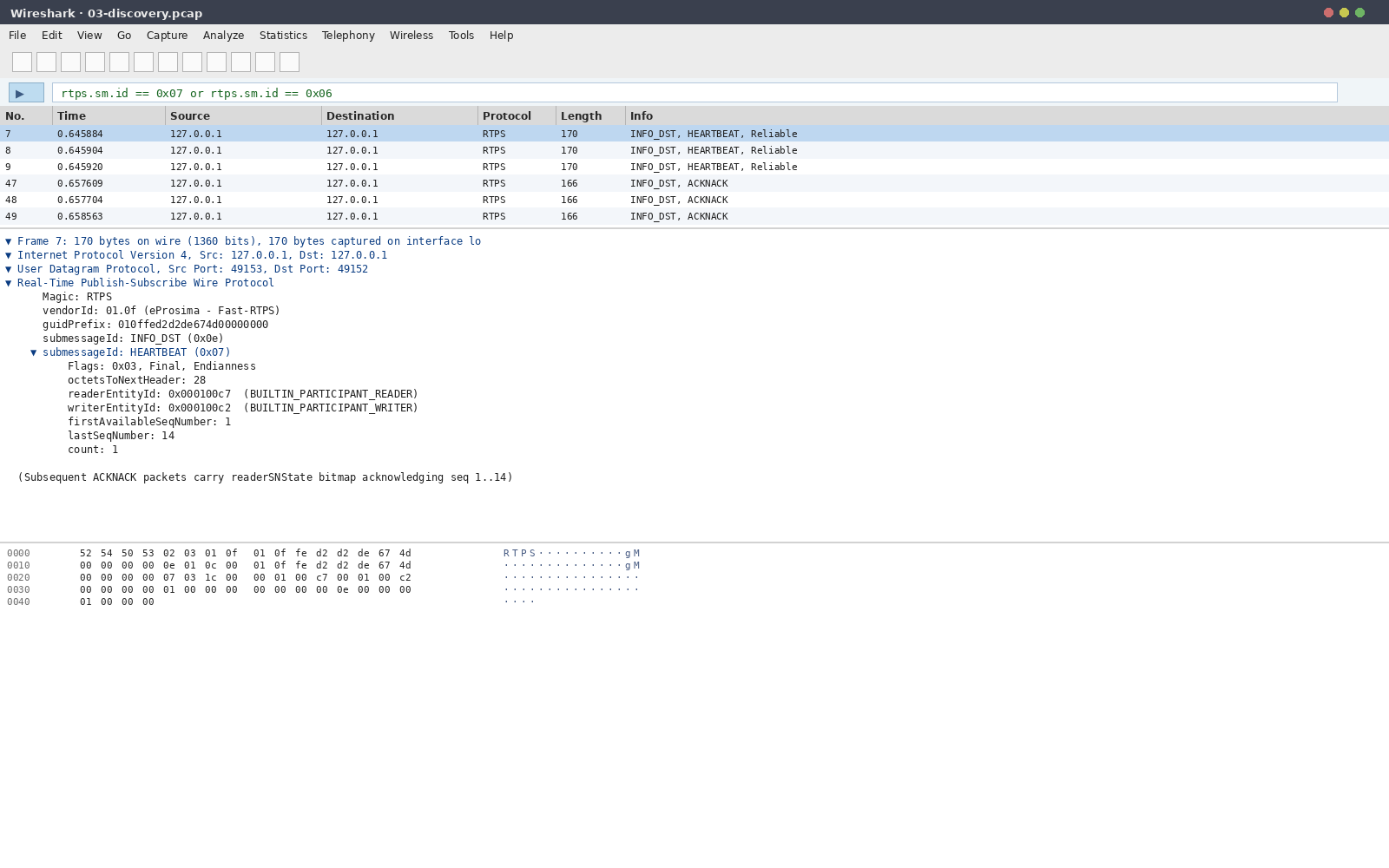Click the display filter field with rtps.sm.id
The width and height of the screenshot is (1389, 868).
pos(694,93)
